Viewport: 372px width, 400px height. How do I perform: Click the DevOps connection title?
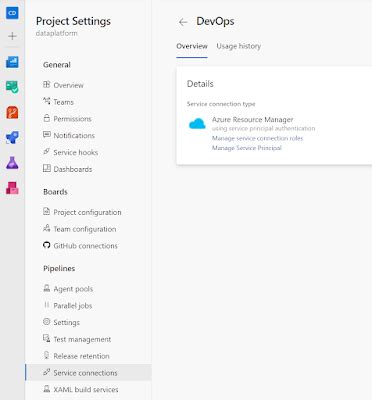[215, 21]
